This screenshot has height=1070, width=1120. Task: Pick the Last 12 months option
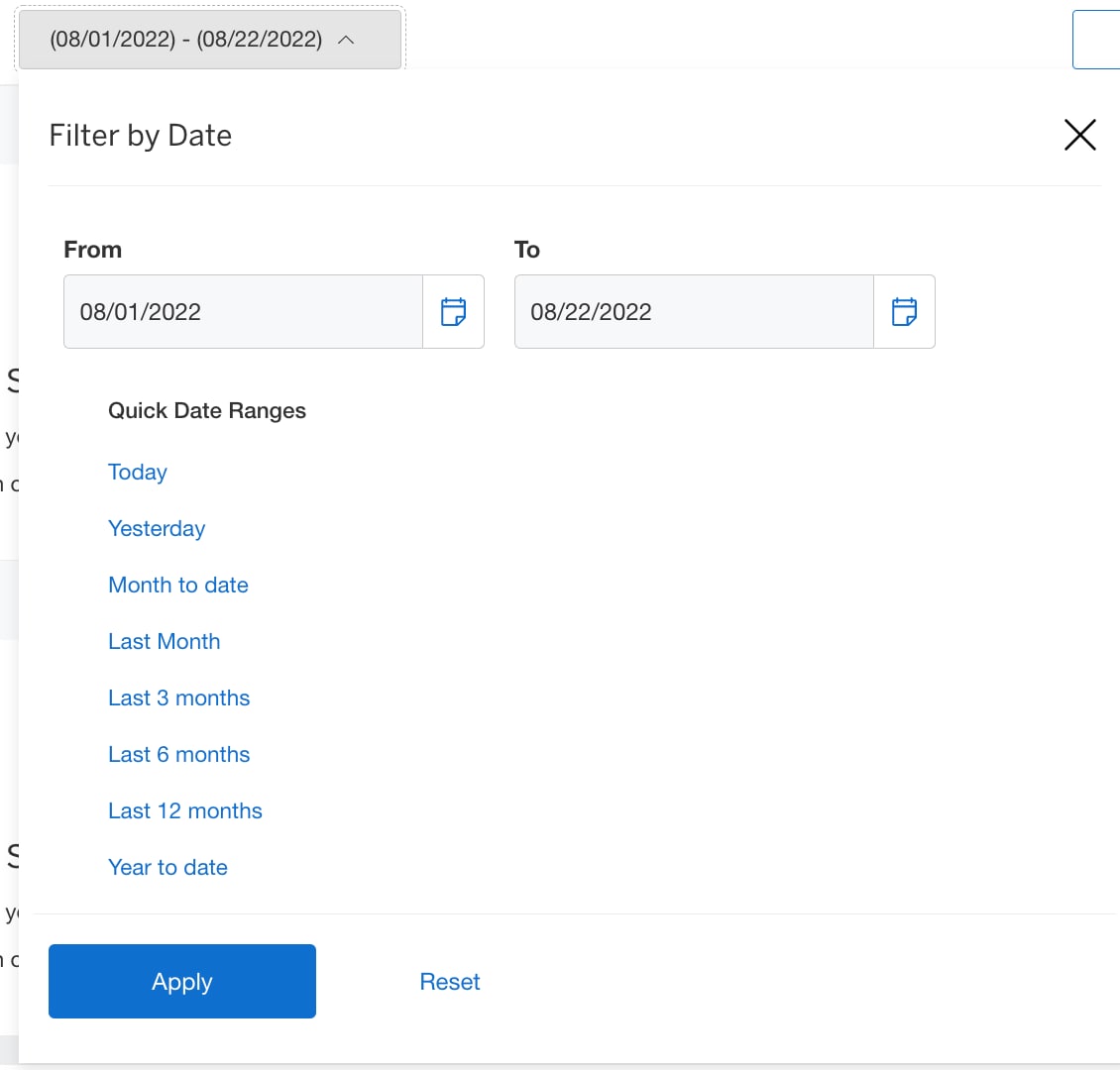tap(185, 810)
